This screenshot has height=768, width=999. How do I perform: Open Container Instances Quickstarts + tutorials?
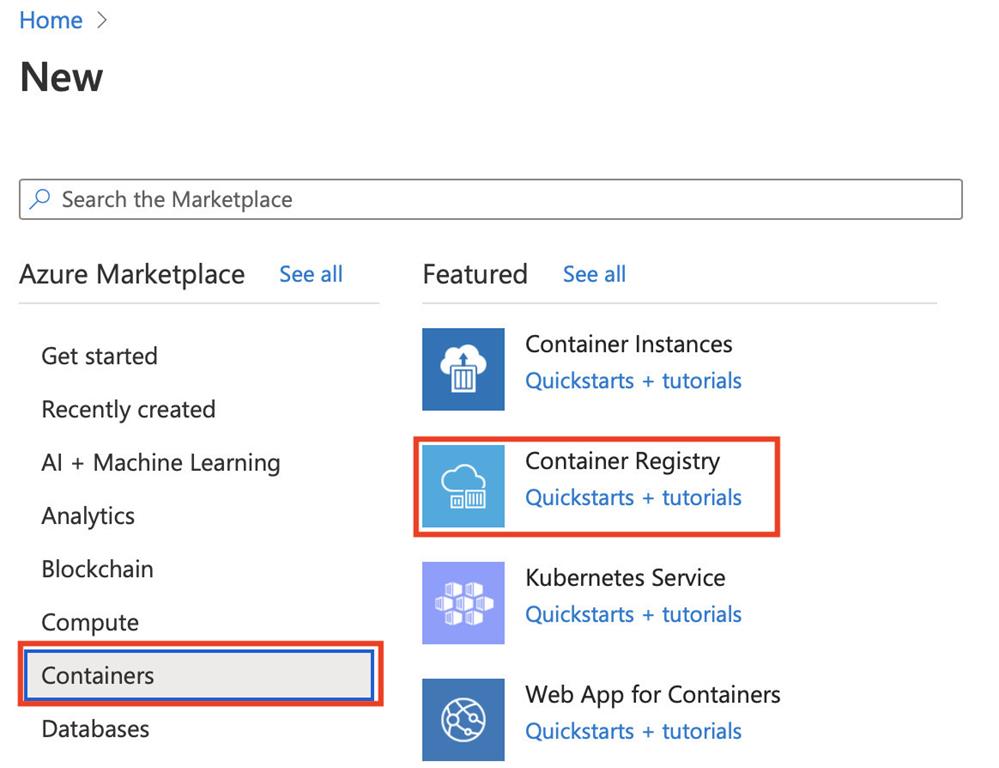pyautogui.click(x=633, y=381)
